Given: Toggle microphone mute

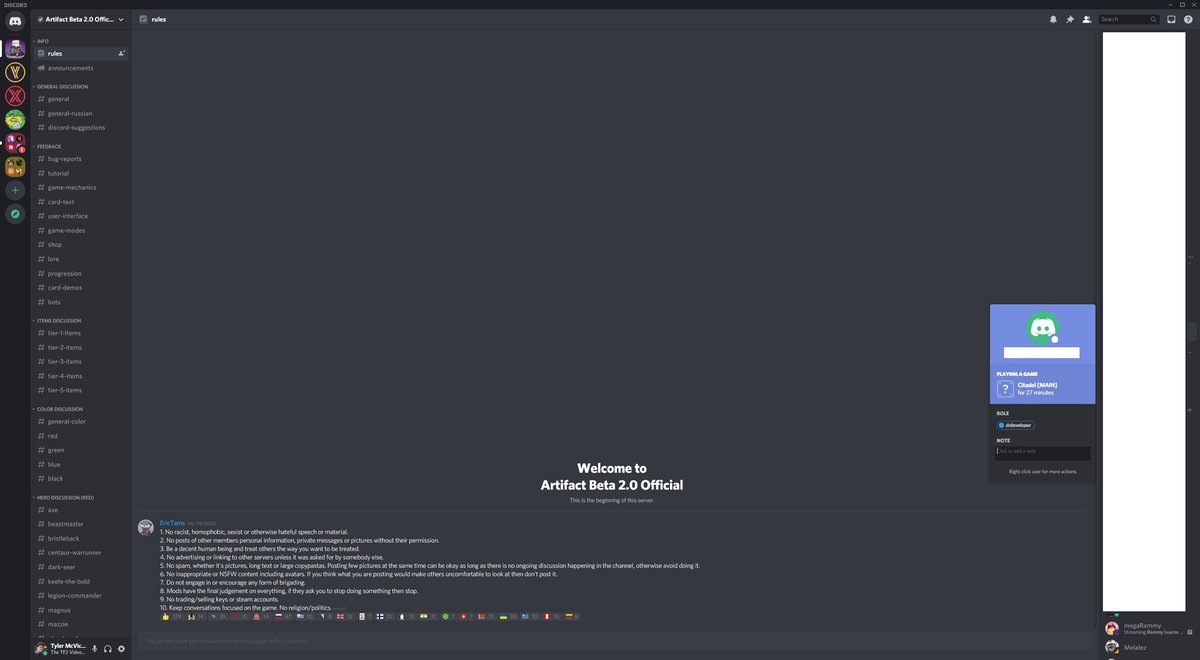Looking at the screenshot, I should click(95, 649).
